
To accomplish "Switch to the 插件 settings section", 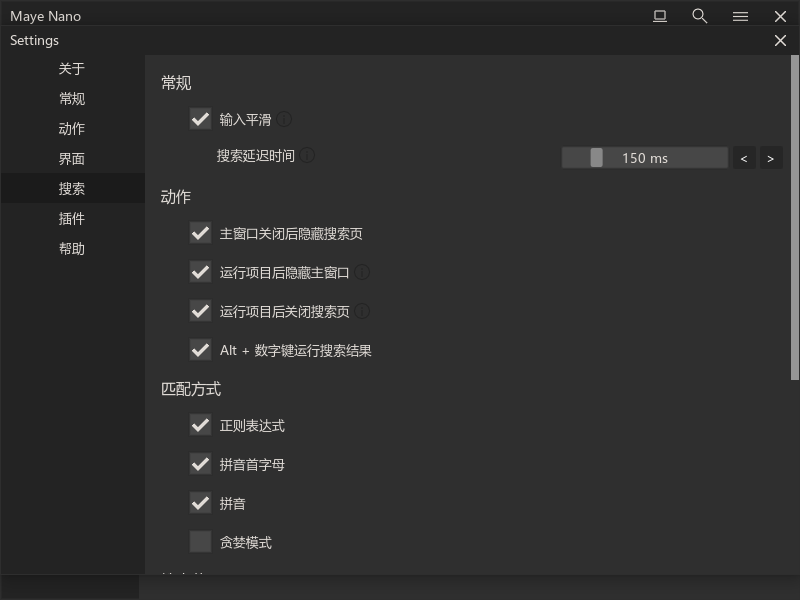I will pos(72,218).
